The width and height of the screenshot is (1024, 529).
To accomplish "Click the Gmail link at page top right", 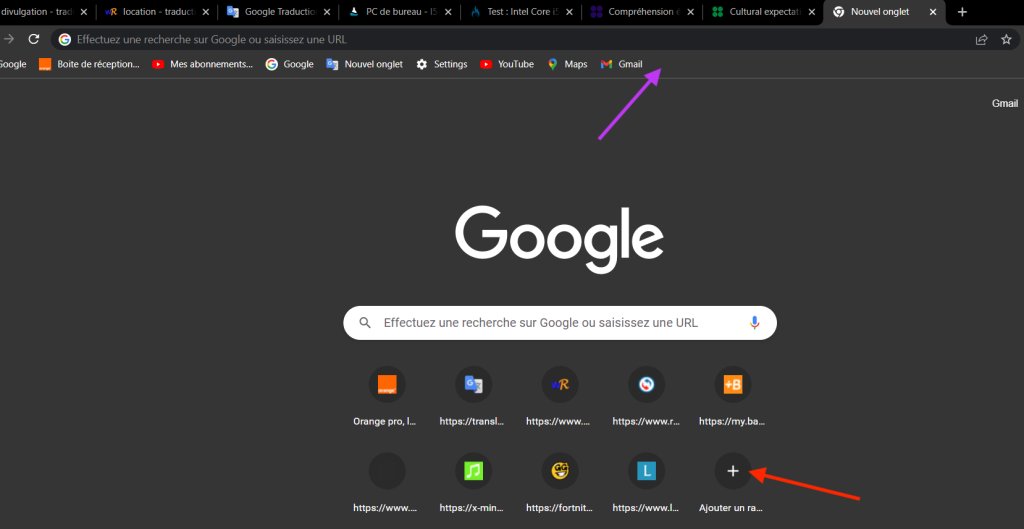I will [1004, 103].
